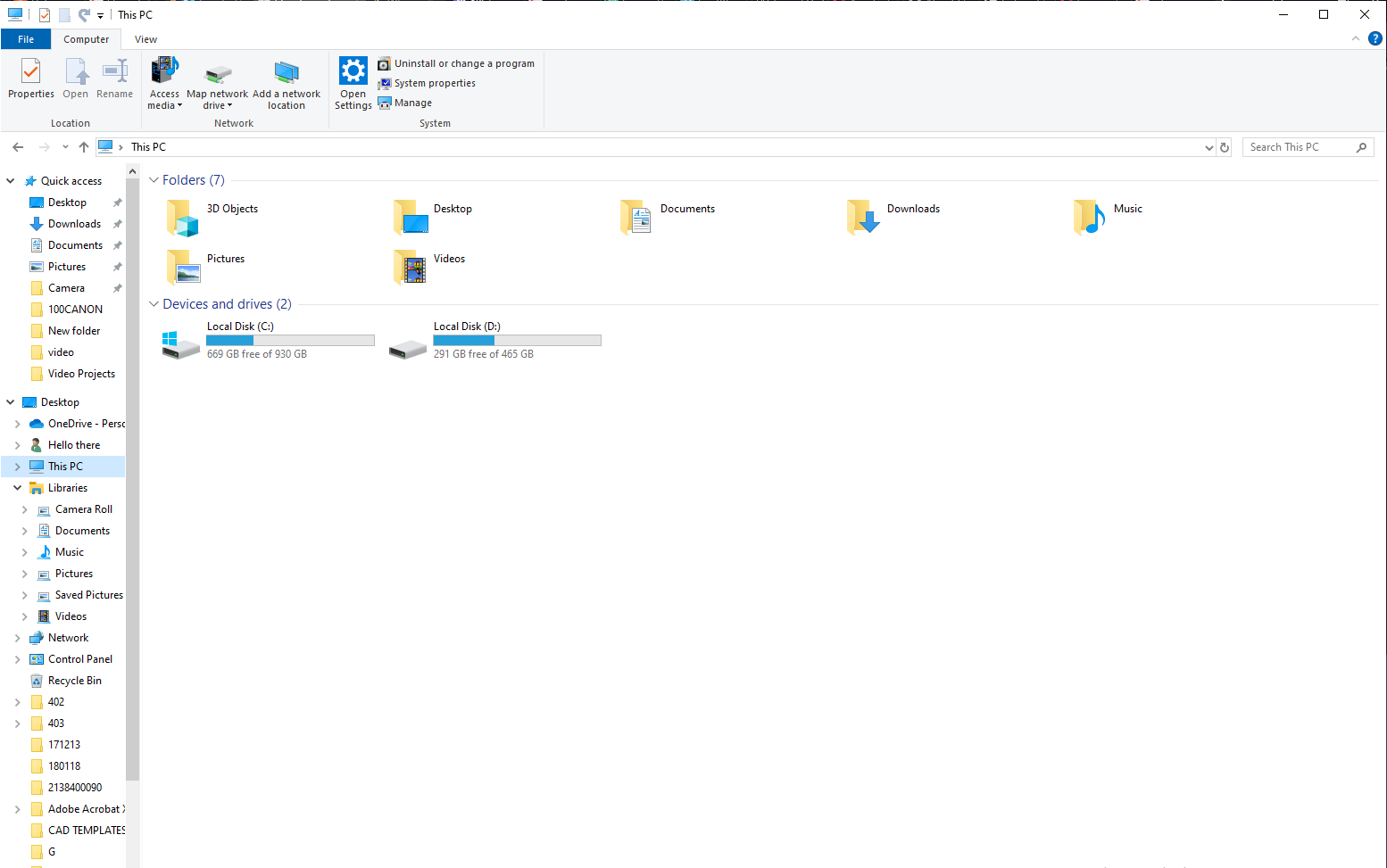Click Local Disk (D:) usage bar

pos(517,340)
